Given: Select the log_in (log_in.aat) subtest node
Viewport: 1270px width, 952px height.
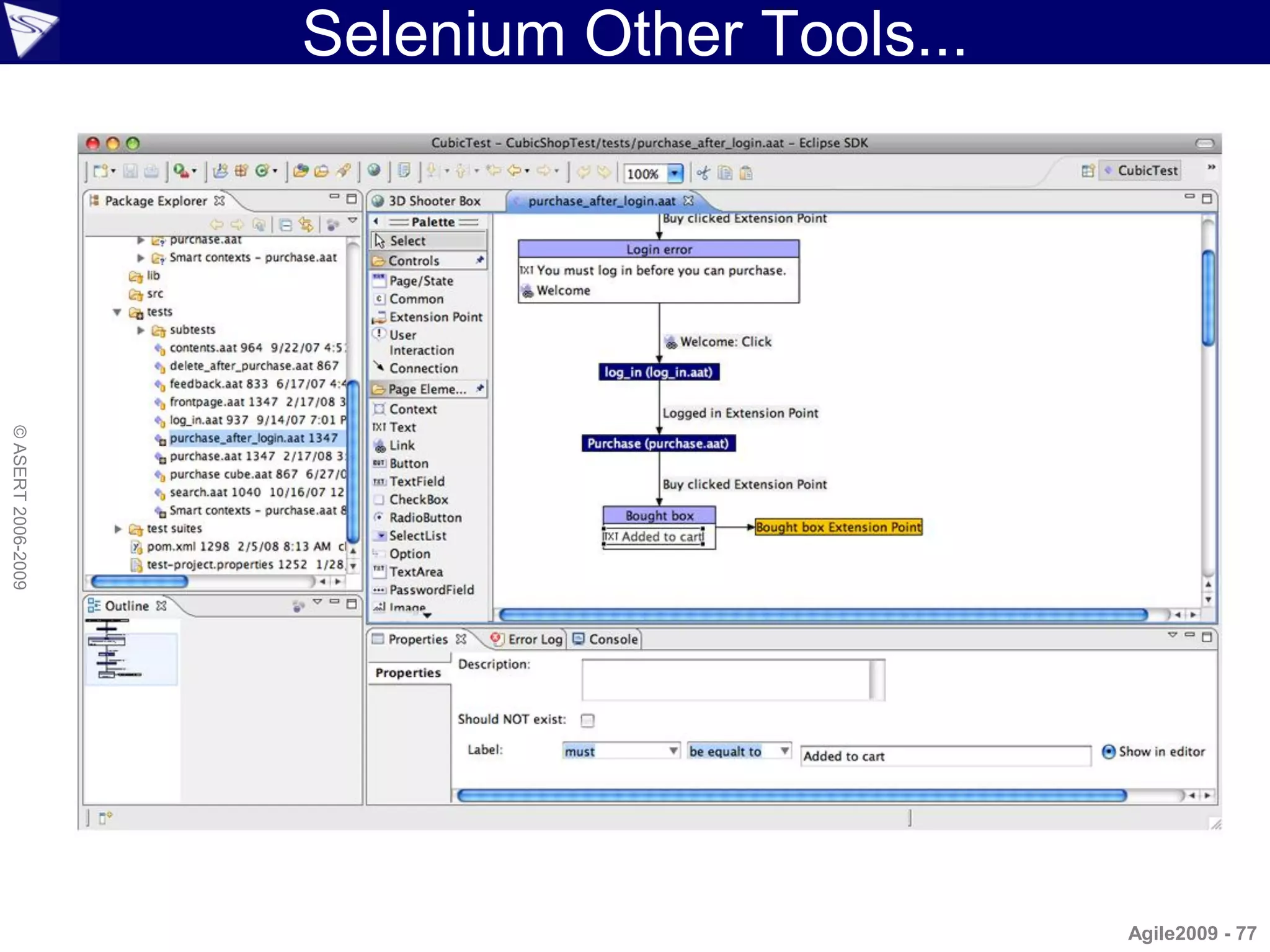Looking at the screenshot, I should (x=659, y=372).
